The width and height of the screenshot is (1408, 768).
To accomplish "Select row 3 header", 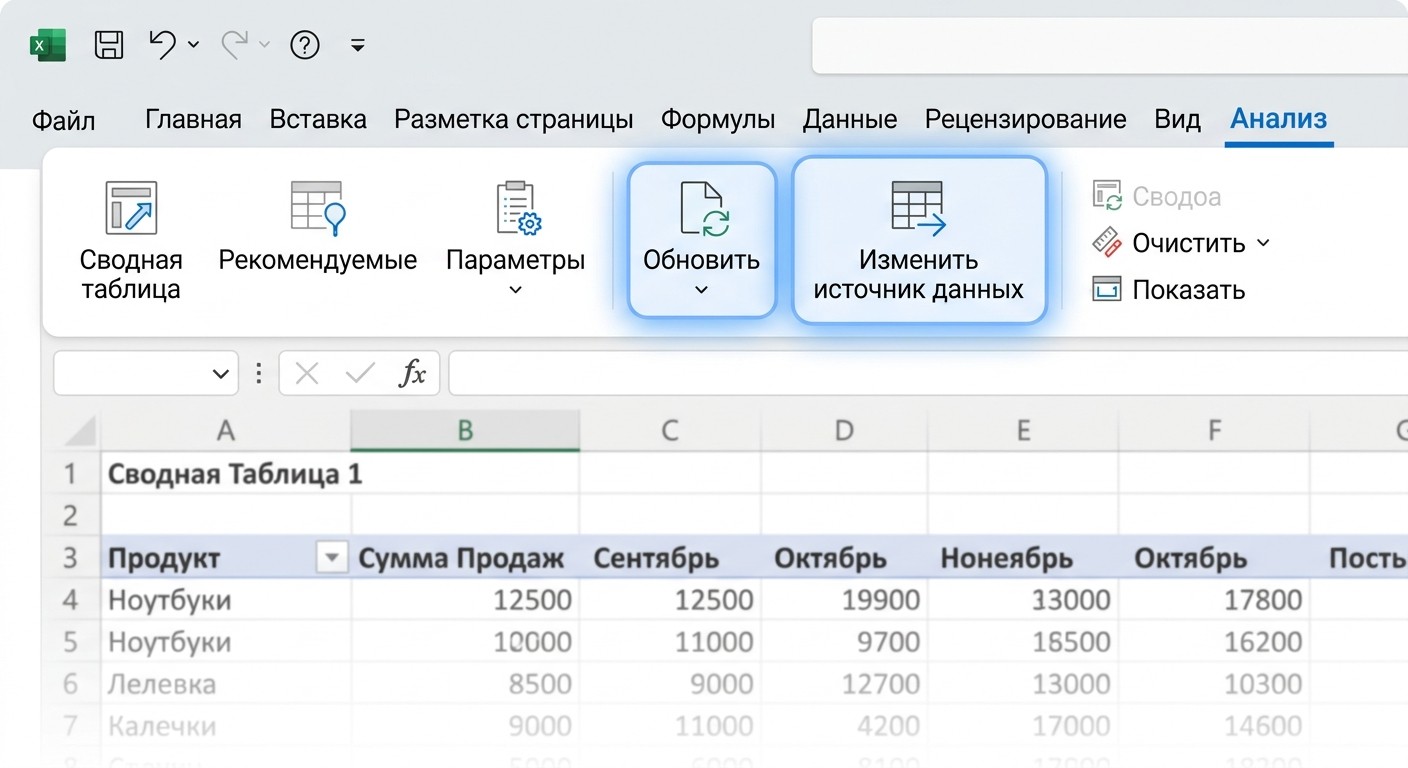I will (x=70, y=558).
